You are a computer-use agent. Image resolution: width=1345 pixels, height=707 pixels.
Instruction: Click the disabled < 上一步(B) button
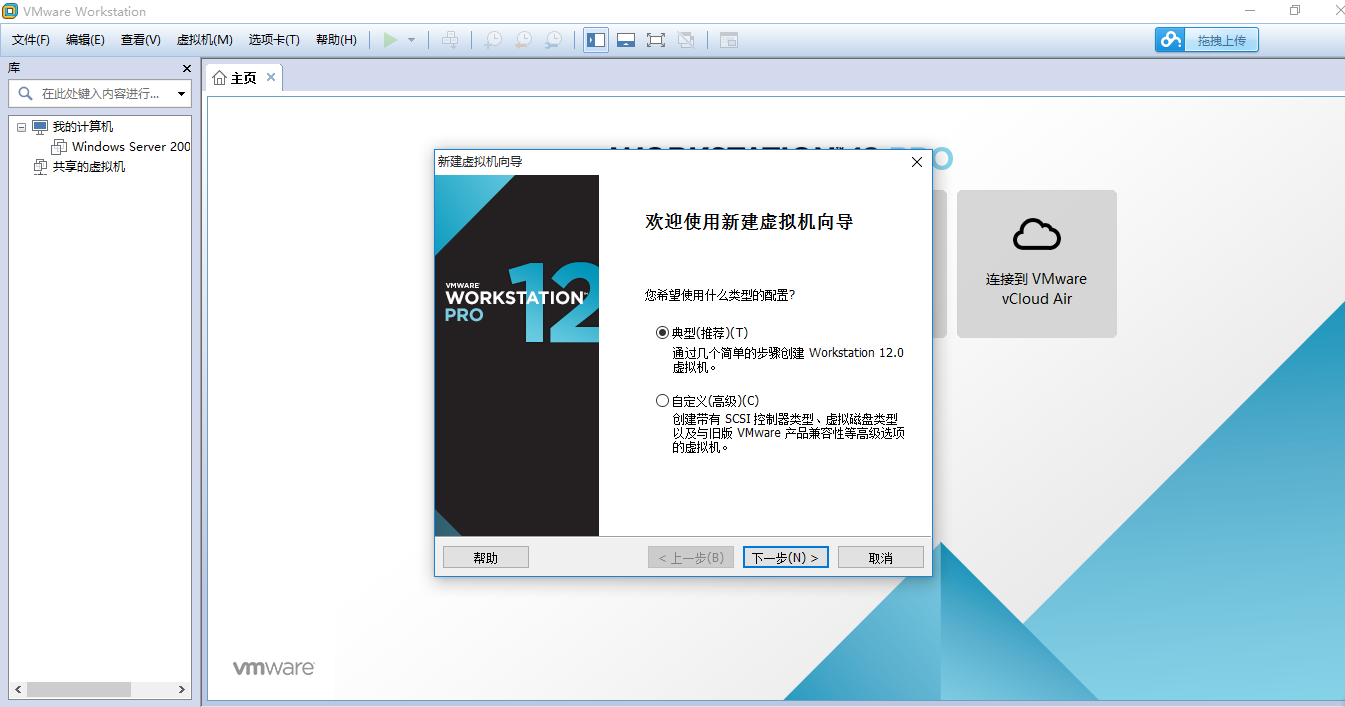(691, 557)
